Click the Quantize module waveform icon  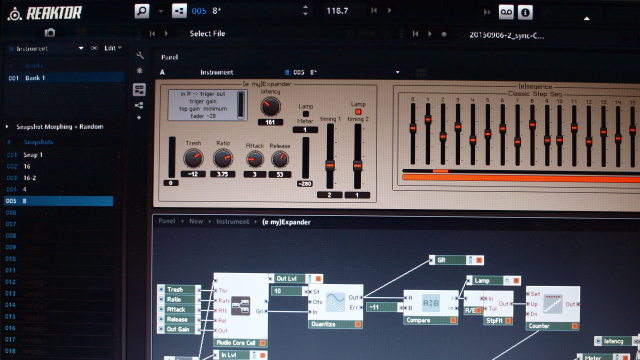pos(336,302)
